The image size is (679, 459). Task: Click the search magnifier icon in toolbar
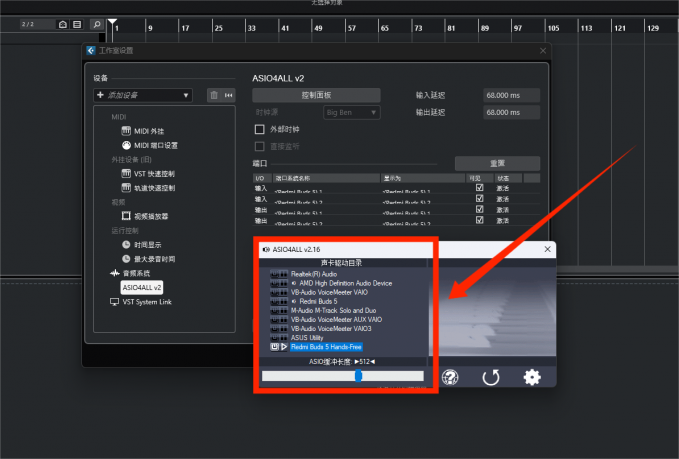(96, 24)
